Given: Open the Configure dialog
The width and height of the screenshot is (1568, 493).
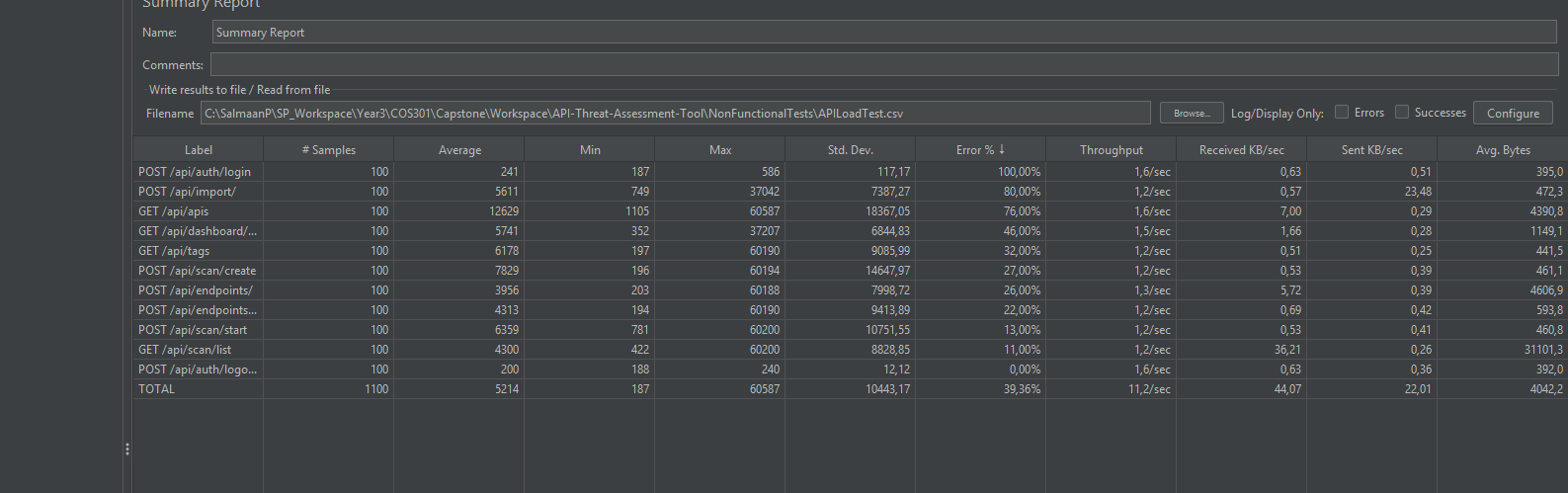Looking at the screenshot, I should pyautogui.click(x=1512, y=114).
